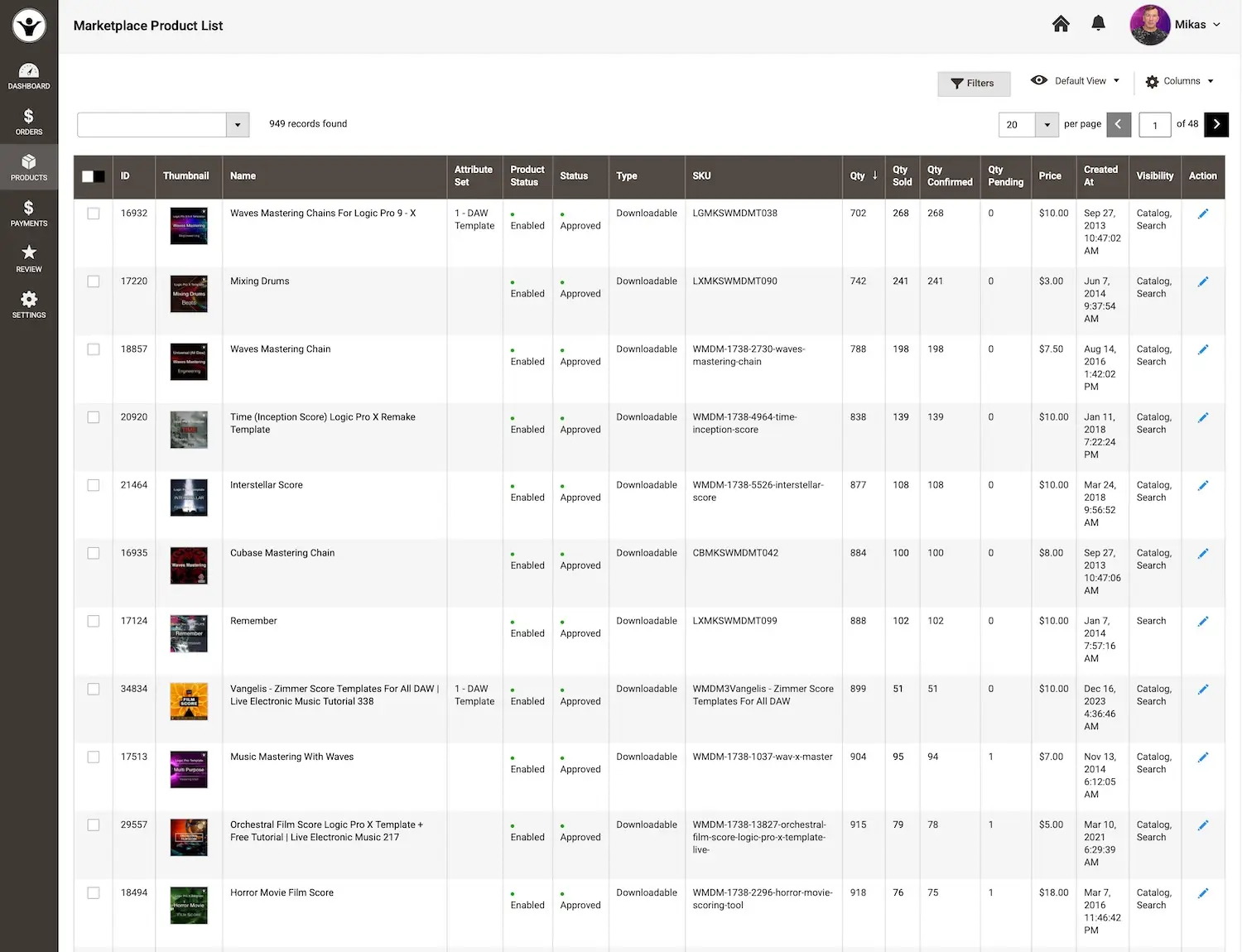Select checkbox for Waves Mastering Chain row
Image resolution: width=1242 pixels, height=952 pixels.
(94, 349)
